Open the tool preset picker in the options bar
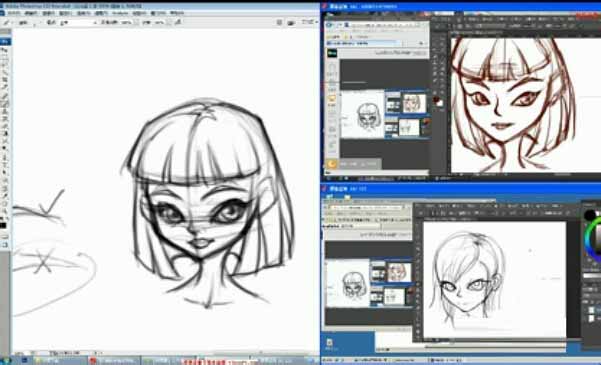 [7, 23]
